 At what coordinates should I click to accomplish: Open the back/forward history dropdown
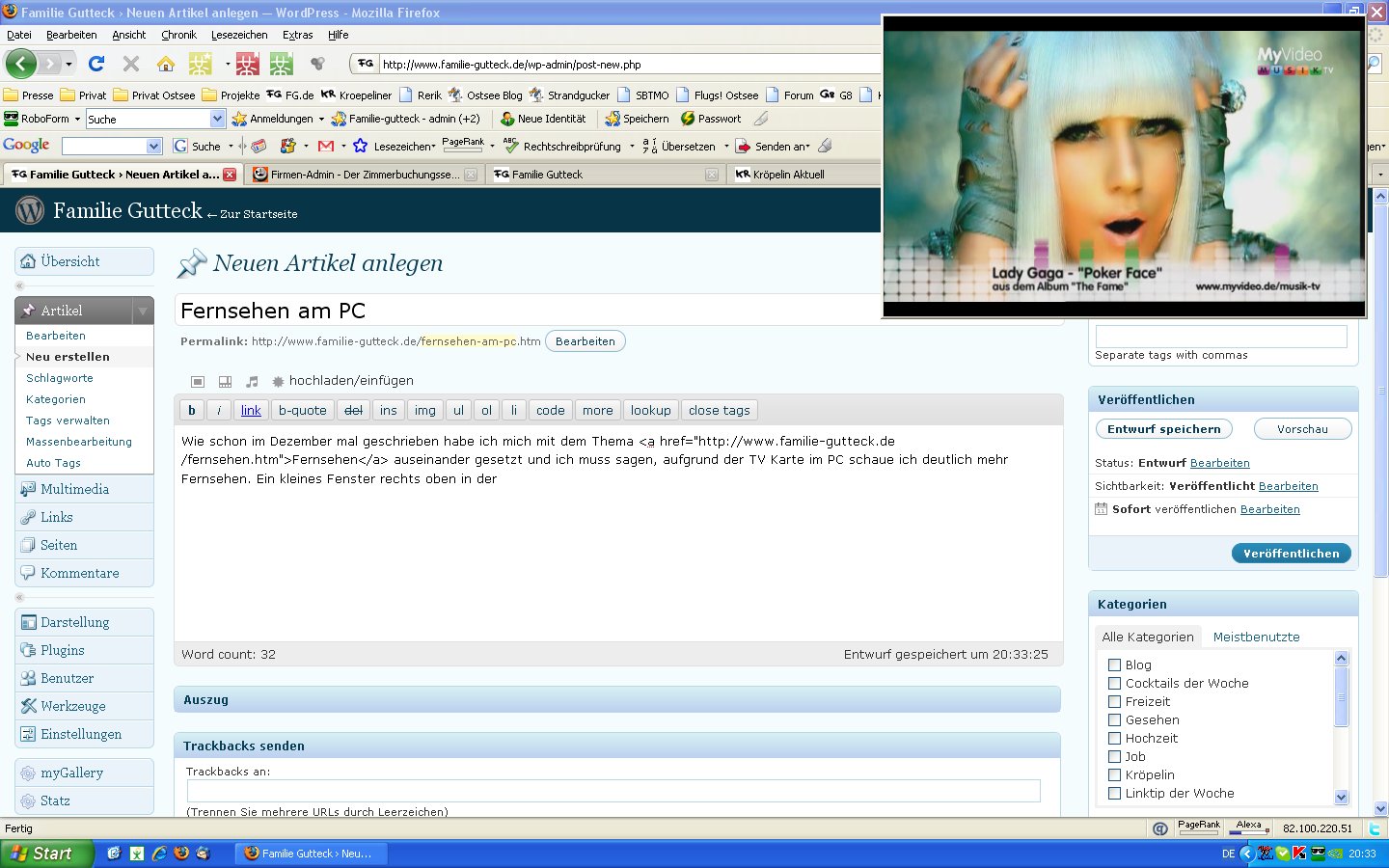point(68,65)
